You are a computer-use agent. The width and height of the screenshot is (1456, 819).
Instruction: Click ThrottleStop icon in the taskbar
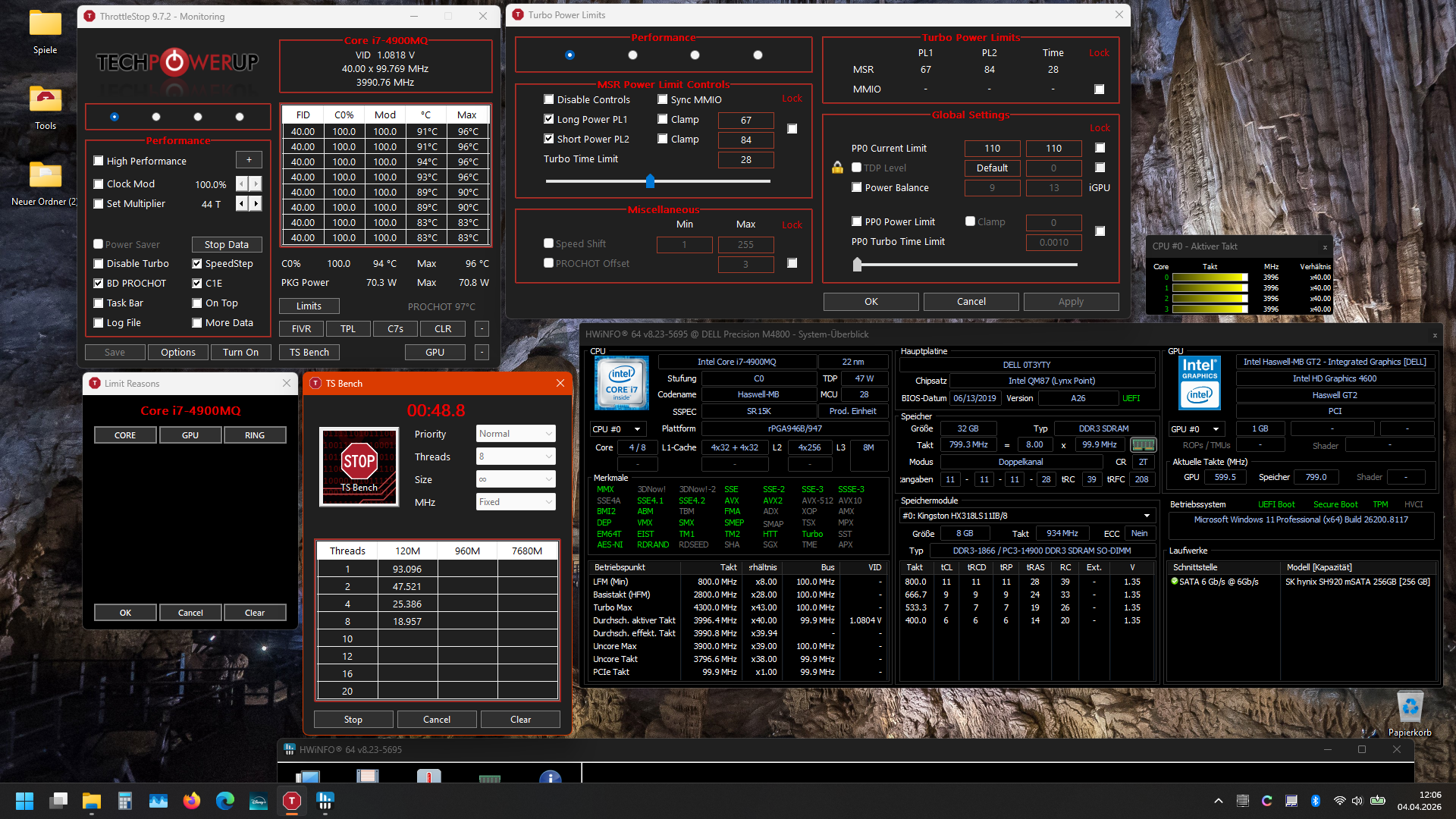click(292, 801)
